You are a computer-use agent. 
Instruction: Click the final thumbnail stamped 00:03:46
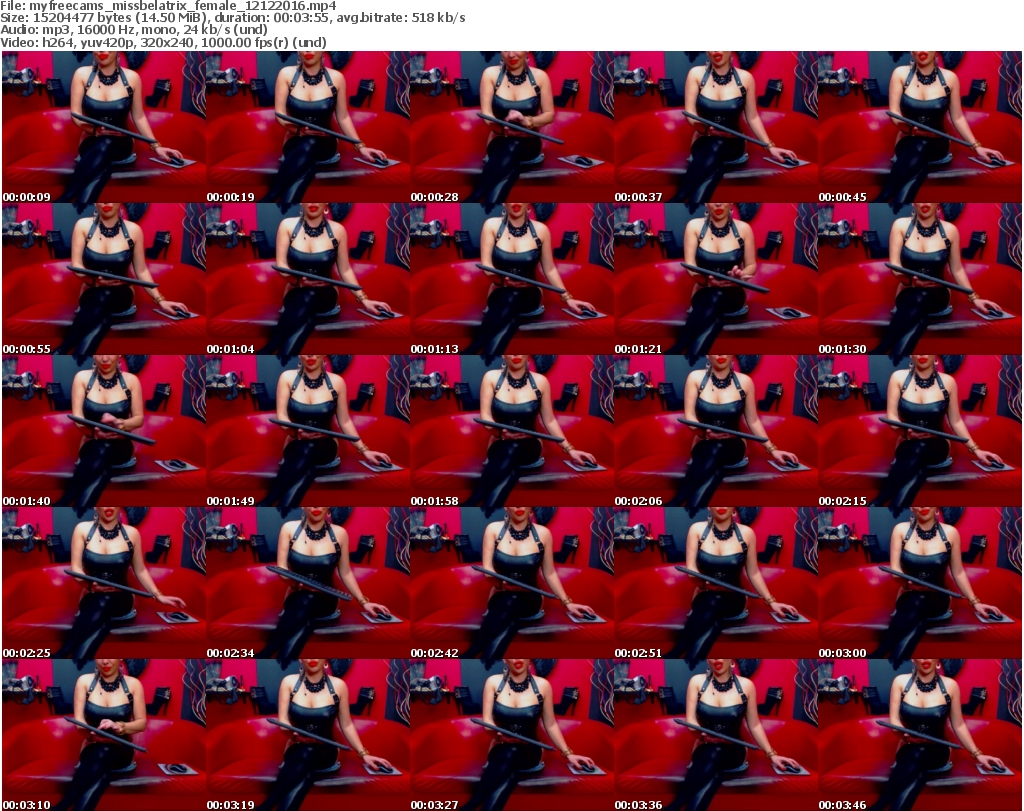[x=920, y=735]
